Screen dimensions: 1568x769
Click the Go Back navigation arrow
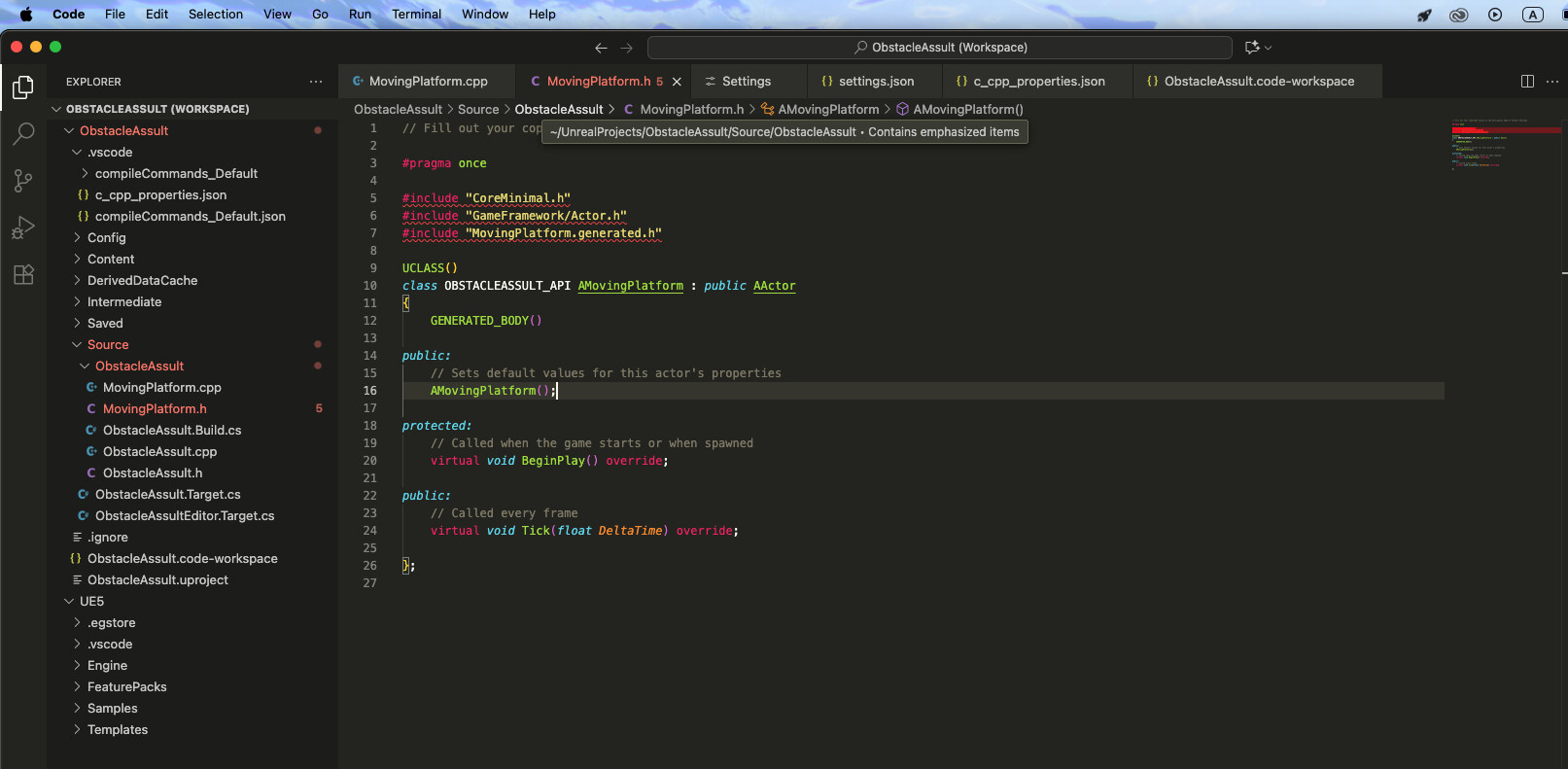click(601, 48)
